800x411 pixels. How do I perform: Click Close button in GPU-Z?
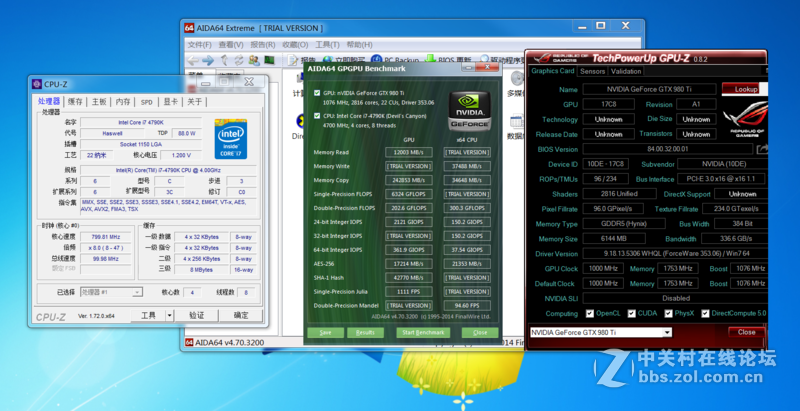click(746, 332)
